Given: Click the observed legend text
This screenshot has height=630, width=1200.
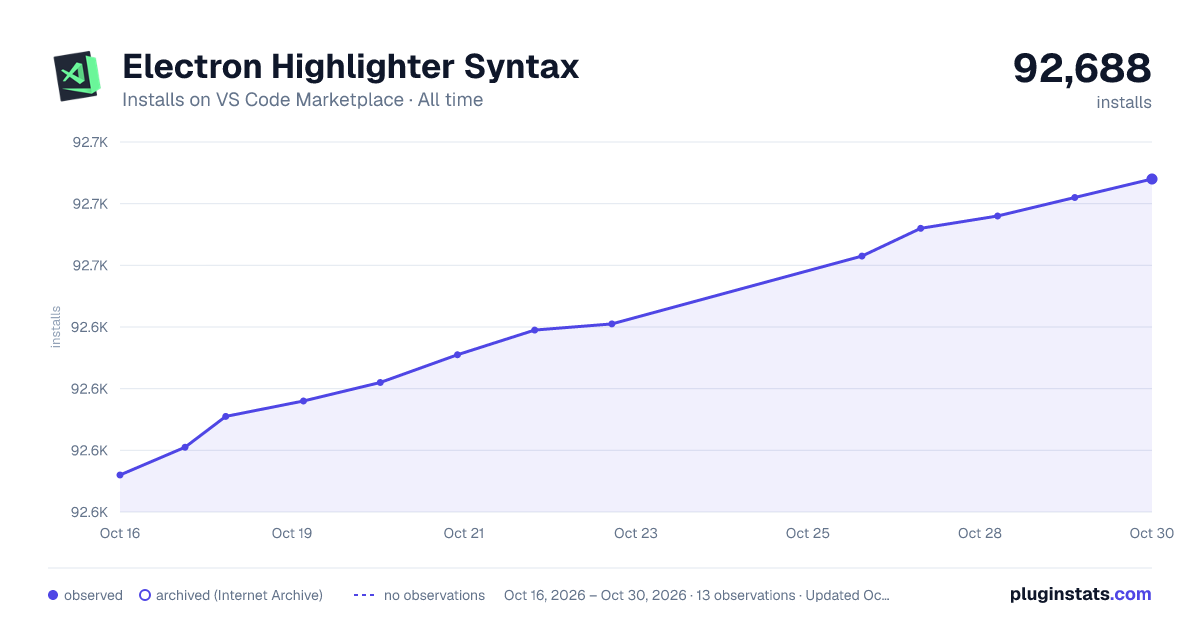Looking at the screenshot, I should [x=93, y=595].
